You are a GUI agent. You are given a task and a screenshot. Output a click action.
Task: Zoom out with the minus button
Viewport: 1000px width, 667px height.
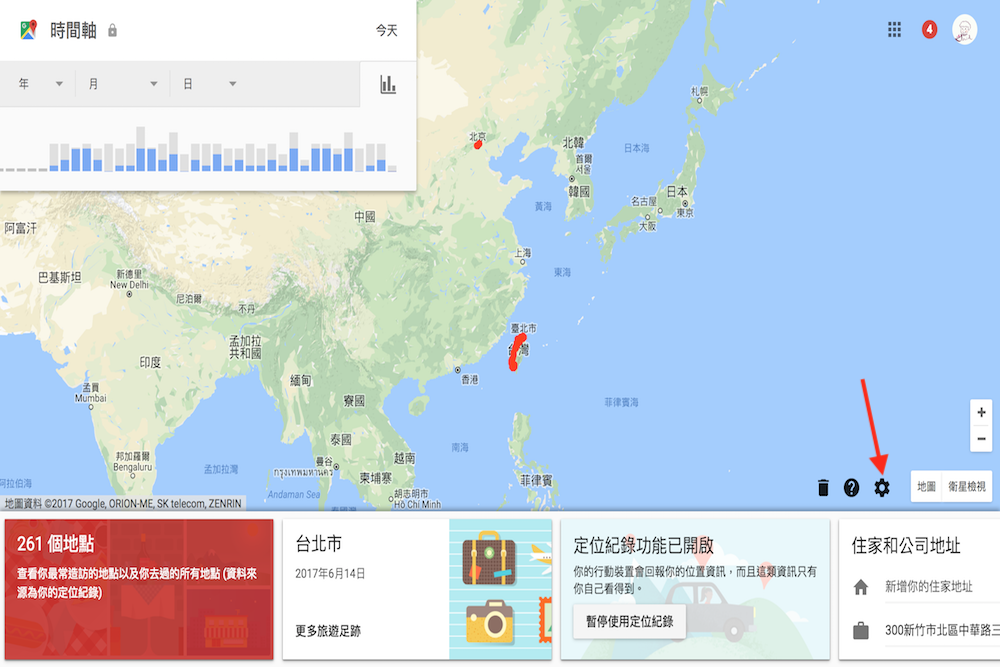pyautogui.click(x=980, y=438)
